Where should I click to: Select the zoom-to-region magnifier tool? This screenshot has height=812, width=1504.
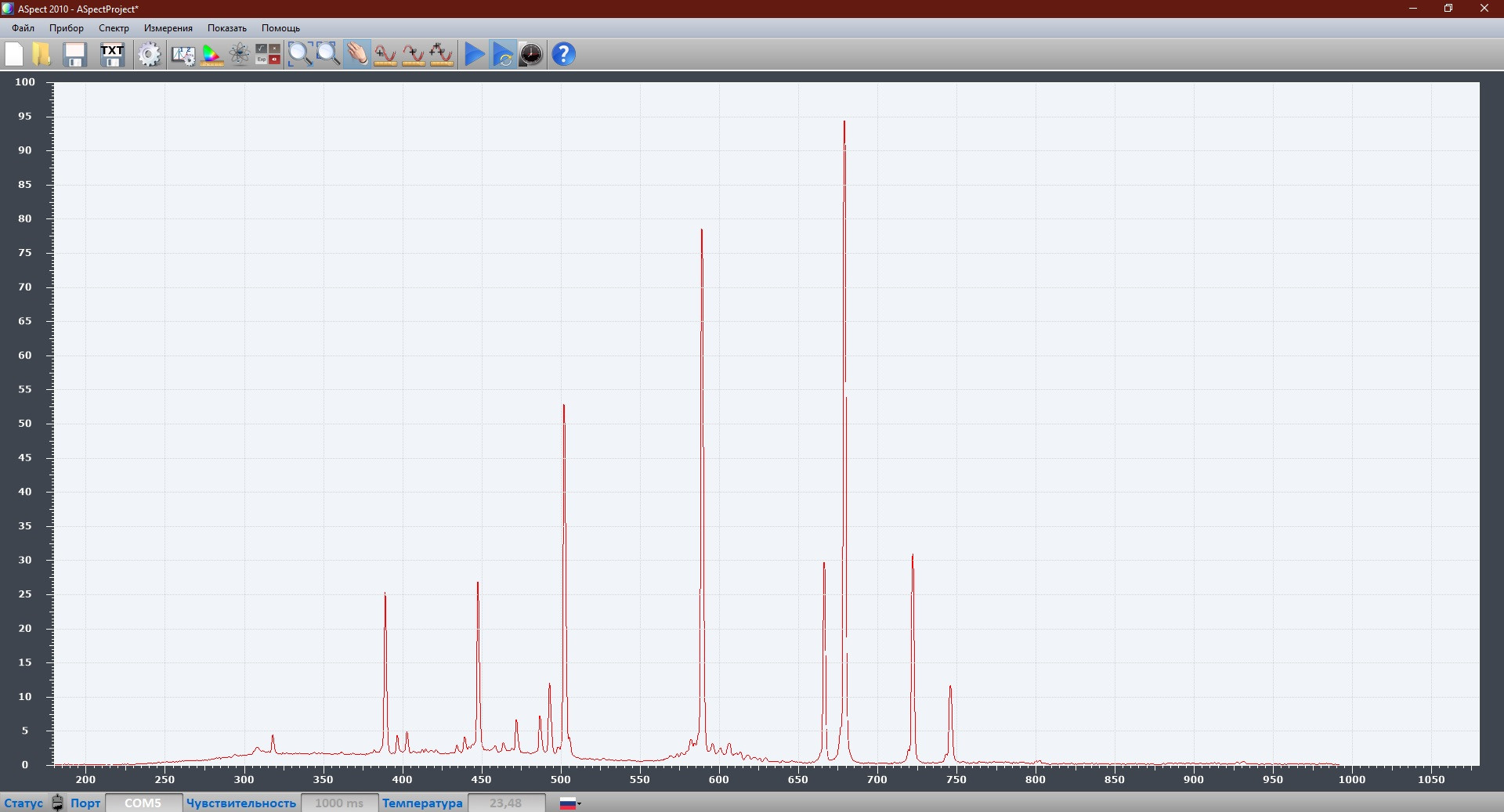[300, 54]
